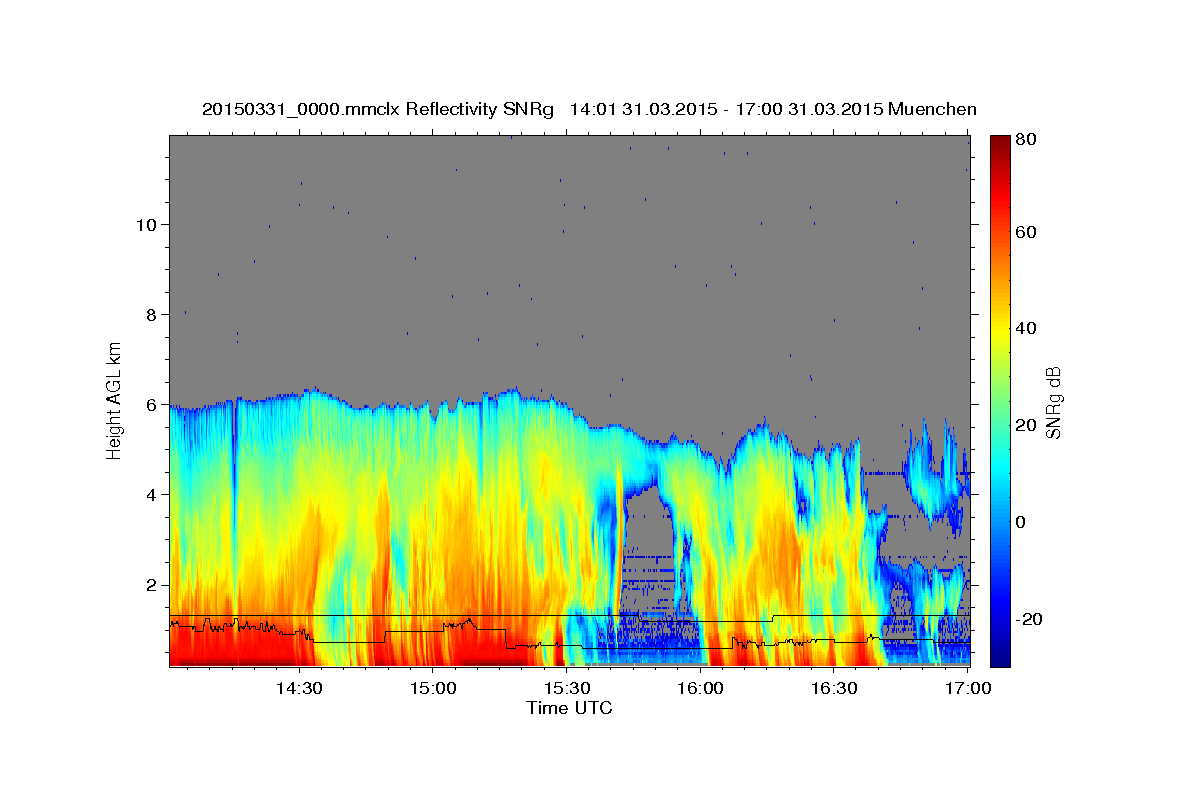Screen dimensions: 1200x800
Task: Select the 14:30 time tick label
Action: (298, 688)
